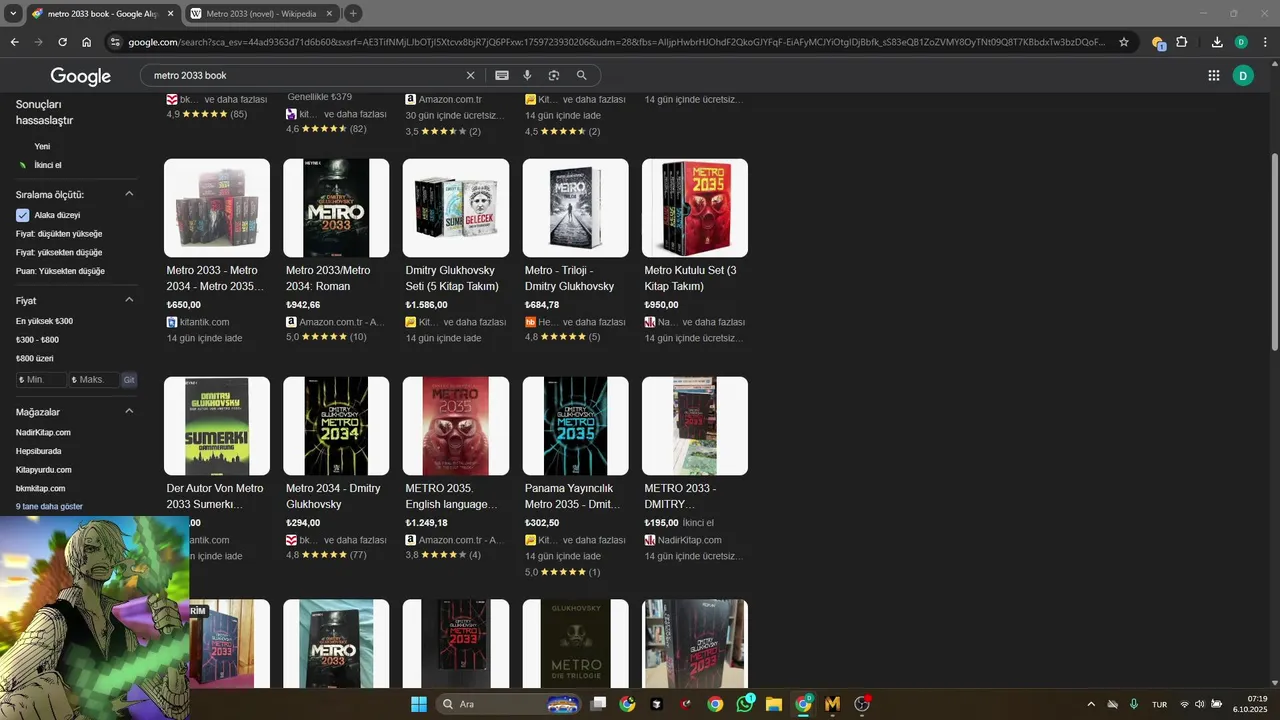
Task: View site information icon in address bar
Action: click(115, 42)
